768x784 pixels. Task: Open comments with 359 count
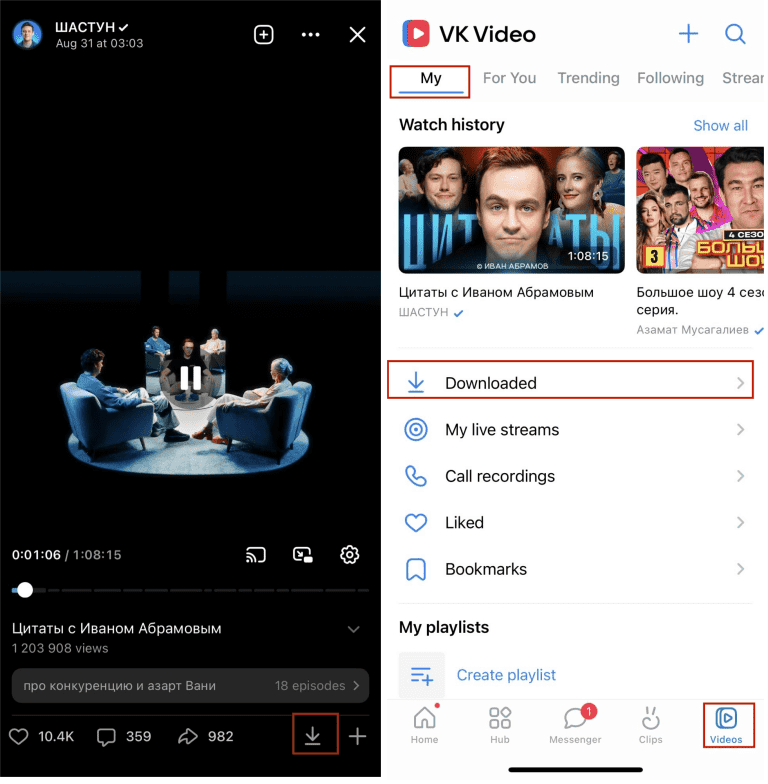(x=124, y=737)
